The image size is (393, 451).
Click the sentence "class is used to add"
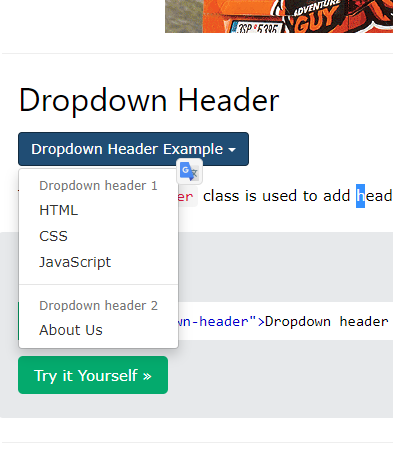tap(276, 196)
